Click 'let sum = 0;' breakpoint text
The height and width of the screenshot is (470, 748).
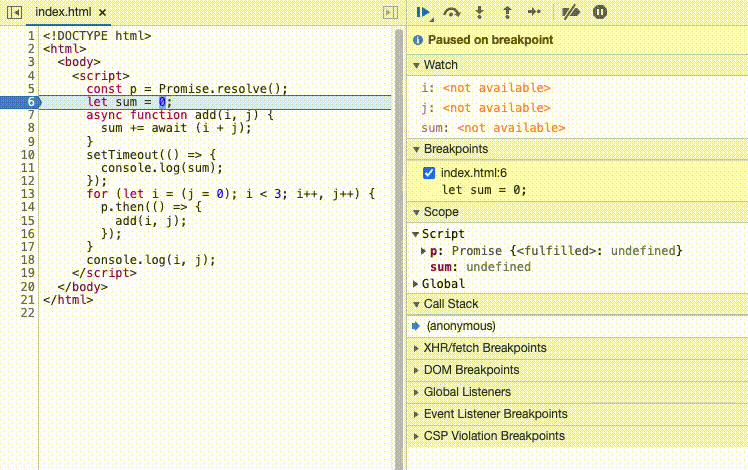(484, 190)
